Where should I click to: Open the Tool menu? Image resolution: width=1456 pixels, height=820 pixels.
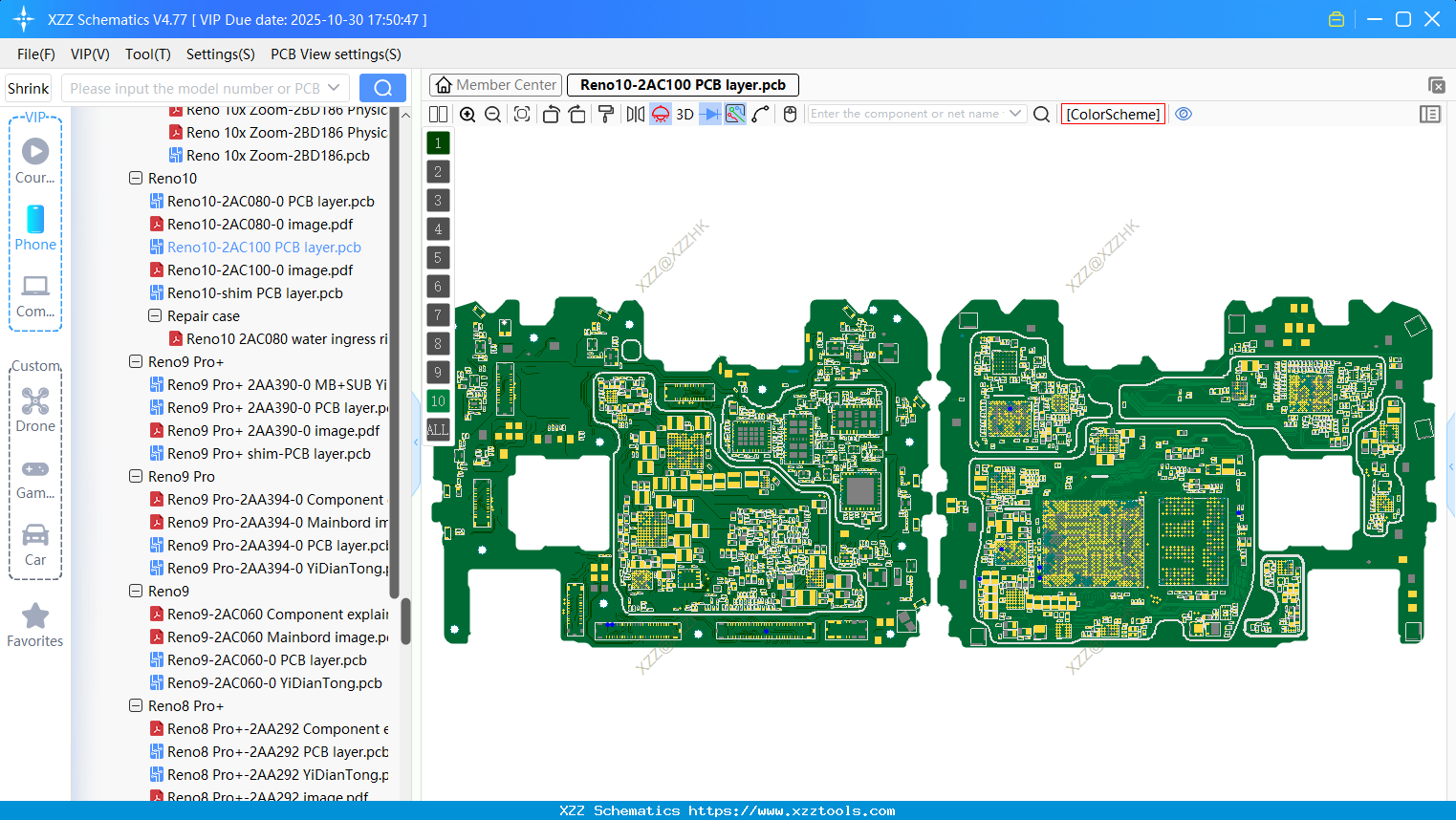point(147,54)
